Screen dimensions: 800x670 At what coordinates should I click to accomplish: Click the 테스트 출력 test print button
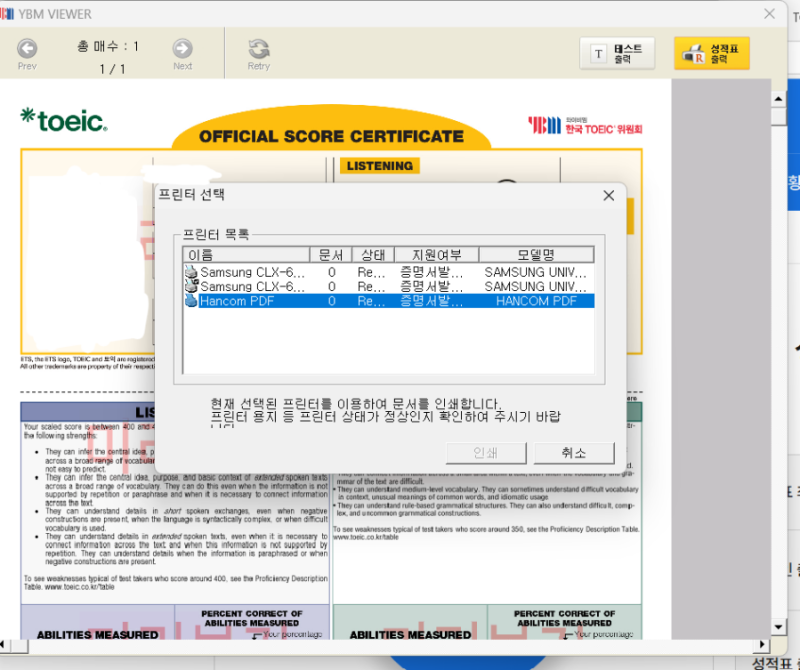[x=617, y=53]
